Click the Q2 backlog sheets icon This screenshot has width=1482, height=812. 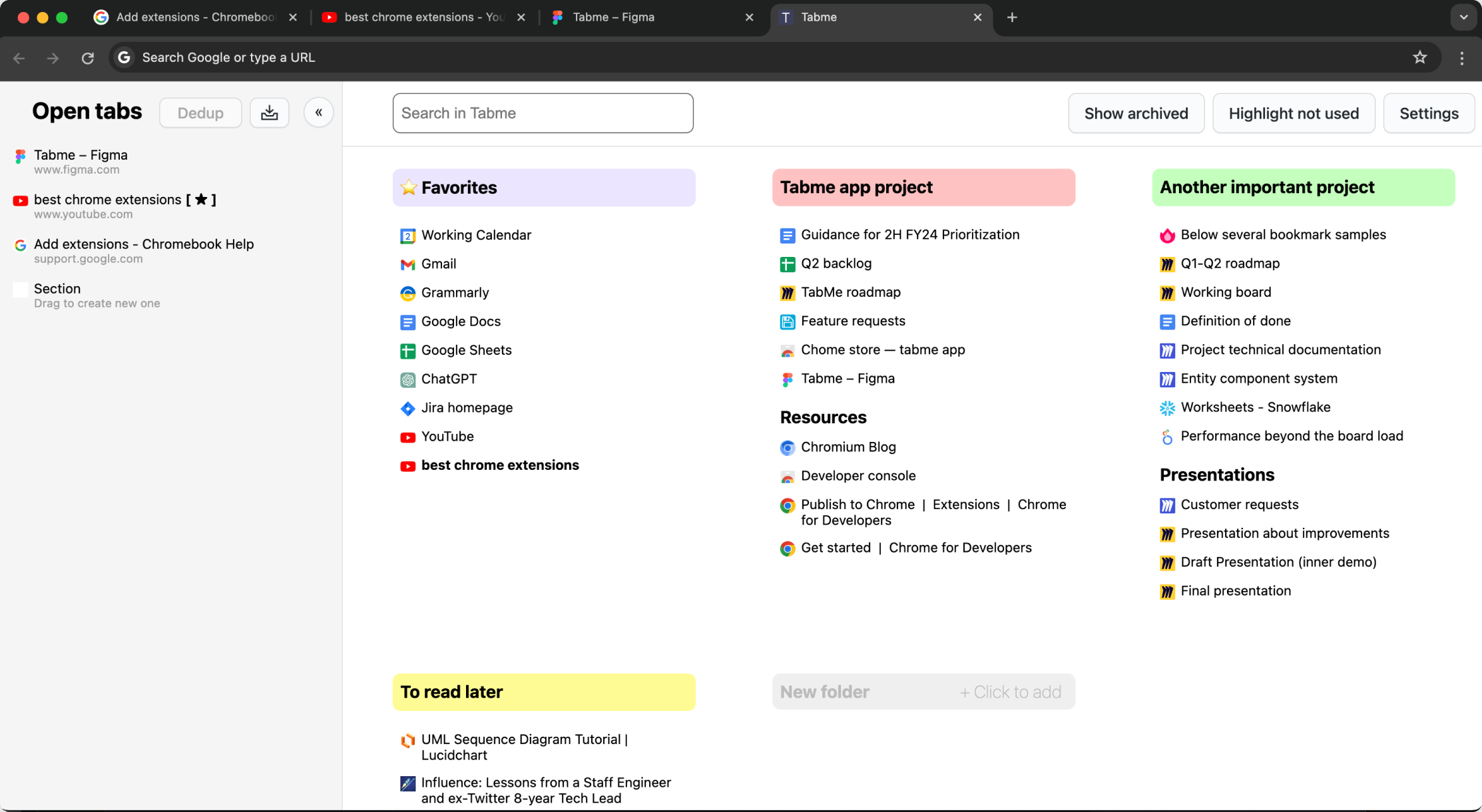tap(787, 264)
